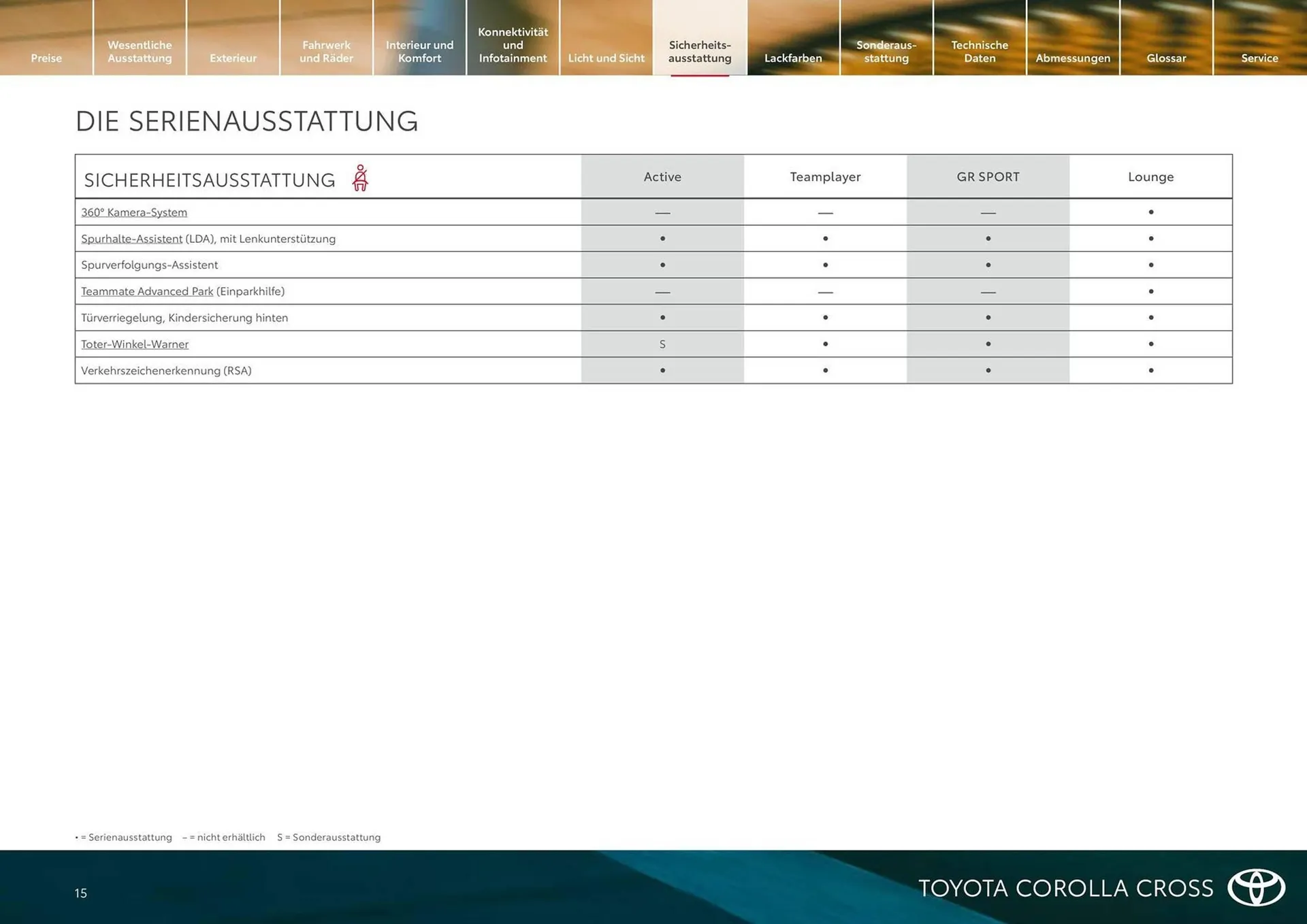The height and width of the screenshot is (924, 1307).
Task: Open the Sonderausstattung tab
Action: (886, 52)
